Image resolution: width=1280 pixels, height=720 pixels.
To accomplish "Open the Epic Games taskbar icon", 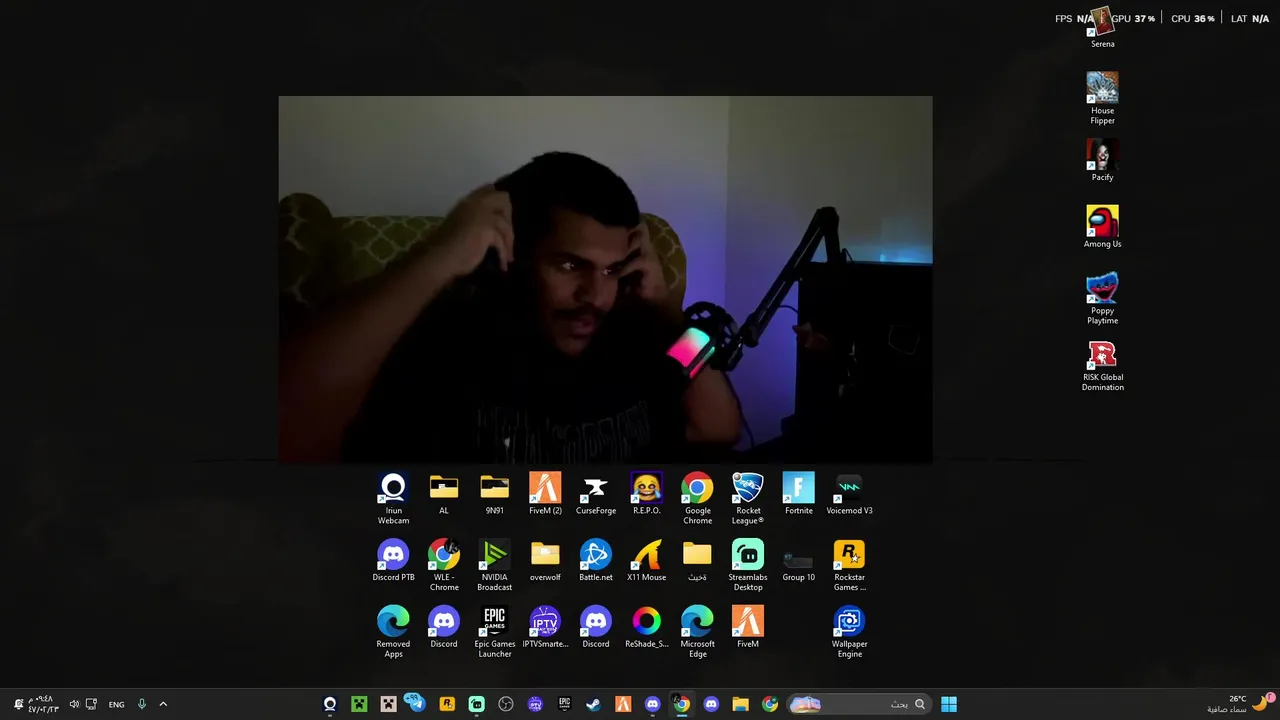I will tap(564, 704).
